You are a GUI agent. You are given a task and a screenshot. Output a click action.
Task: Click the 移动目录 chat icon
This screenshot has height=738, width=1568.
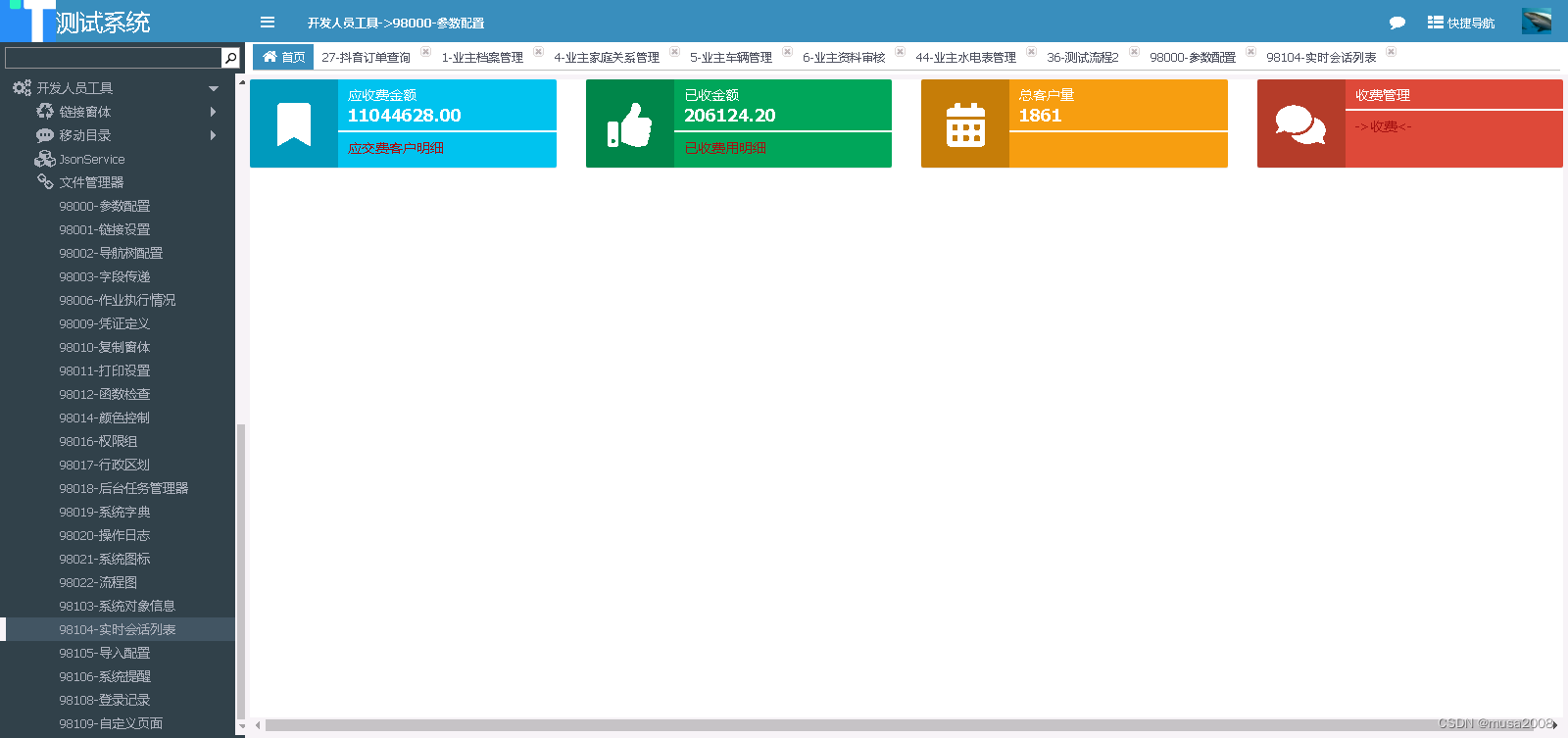point(45,135)
